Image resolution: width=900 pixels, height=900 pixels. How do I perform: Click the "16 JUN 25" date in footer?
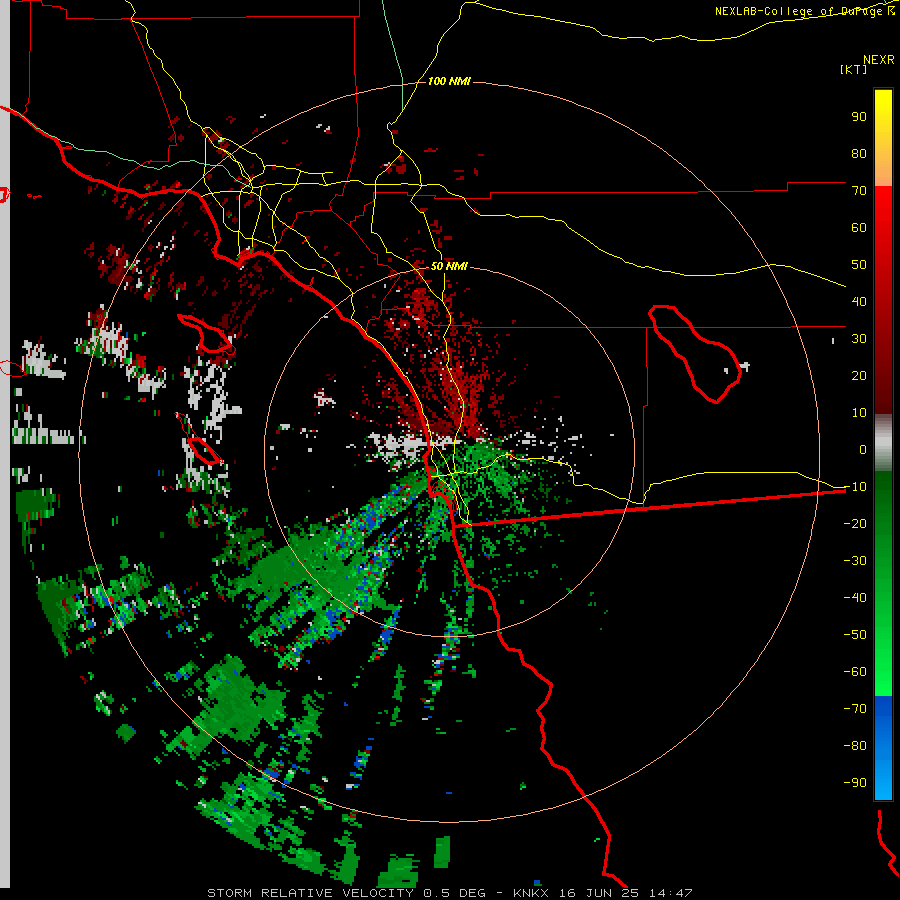tap(600, 893)
